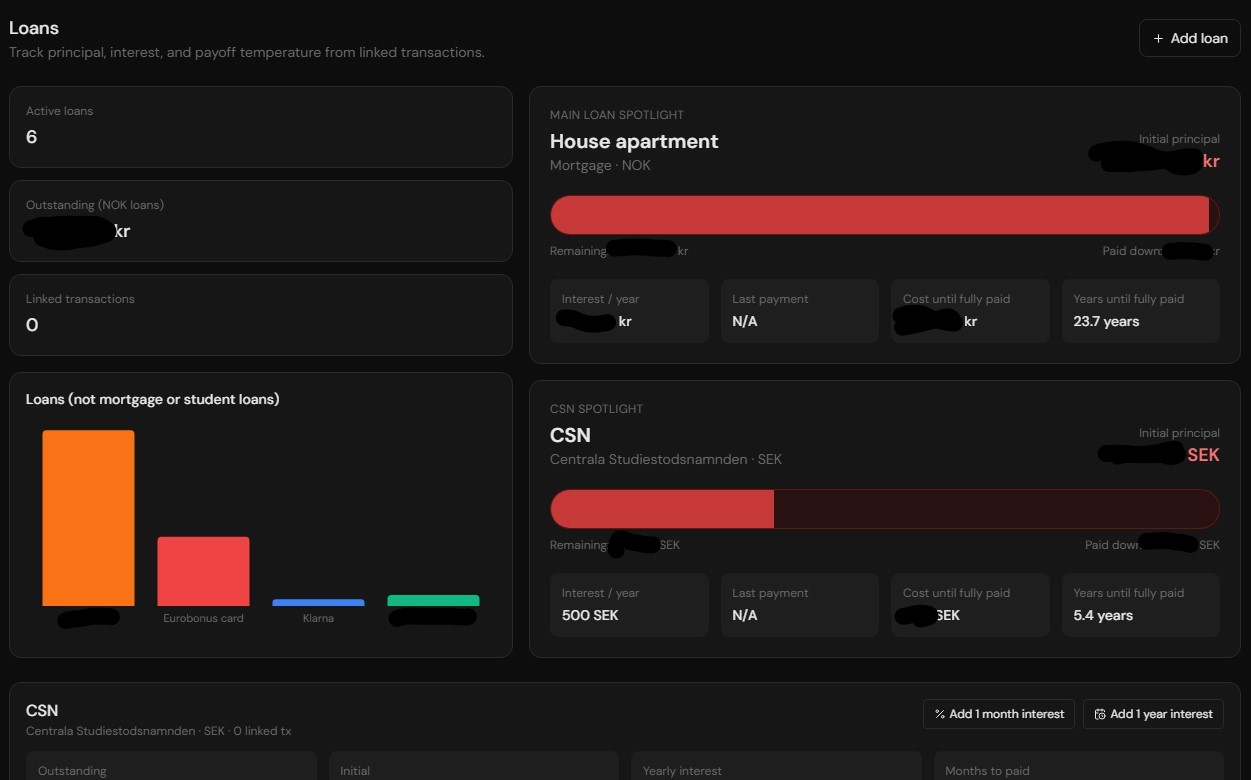Click the House apartment progress bar
This screenshot has height=780, width=1251.
[x=885, y=215]
